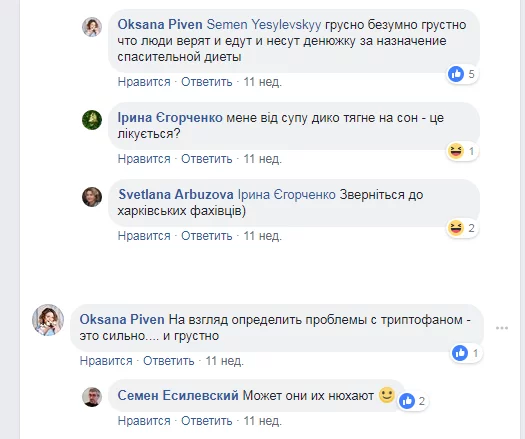Click the tagged Semen Yesylevskyy mention link
Screen dimensions: 525x439
pos(264,25)
